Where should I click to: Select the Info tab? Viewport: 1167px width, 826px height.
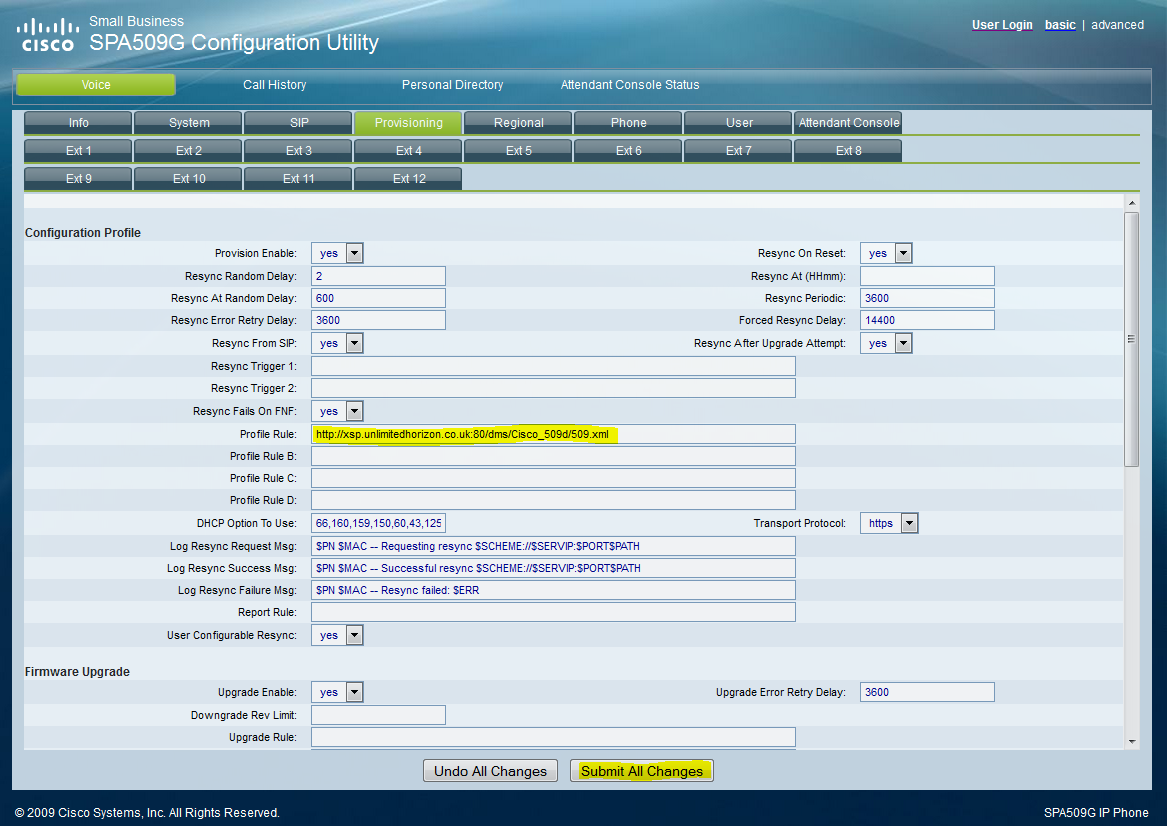(78, 123)
